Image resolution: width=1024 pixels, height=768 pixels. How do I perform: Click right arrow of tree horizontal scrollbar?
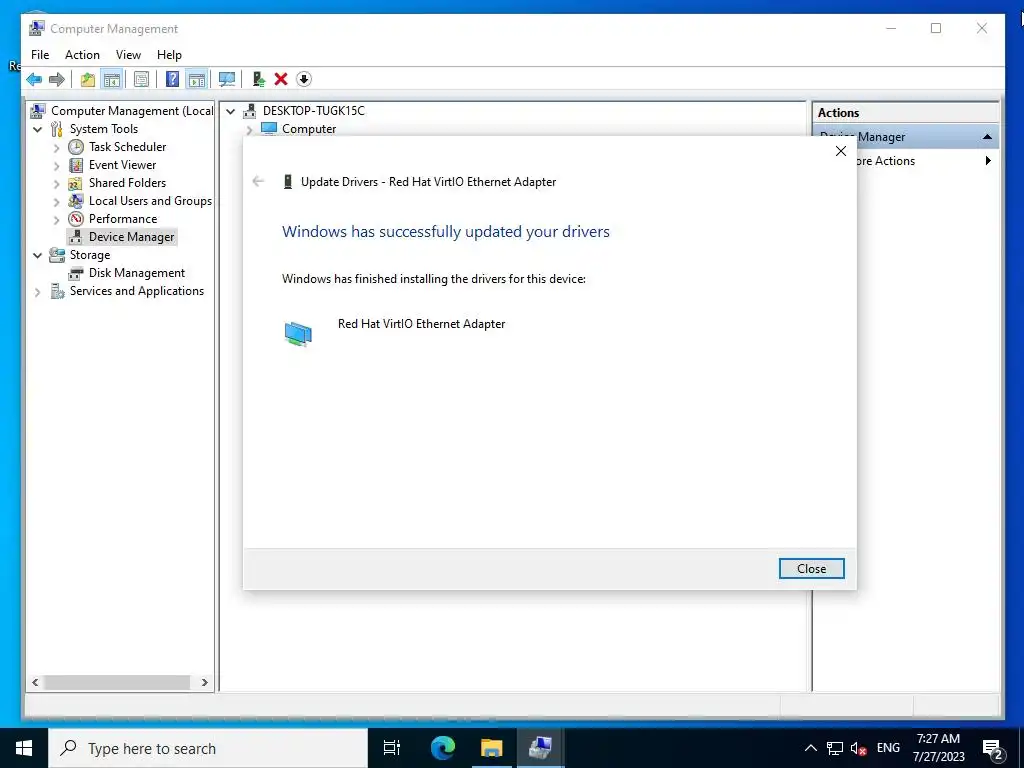(x=204, y=682)
